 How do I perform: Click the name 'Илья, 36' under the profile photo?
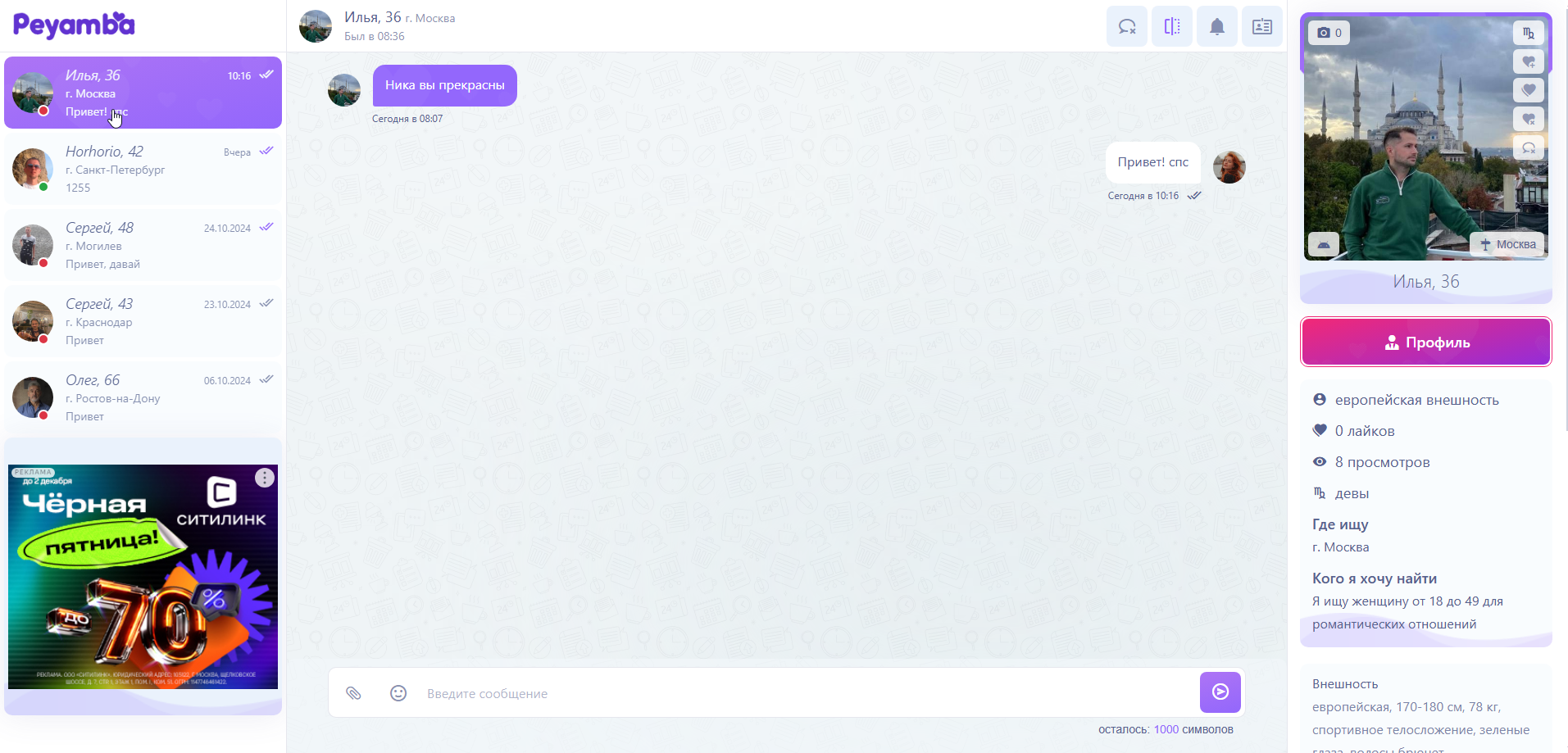1426,282
